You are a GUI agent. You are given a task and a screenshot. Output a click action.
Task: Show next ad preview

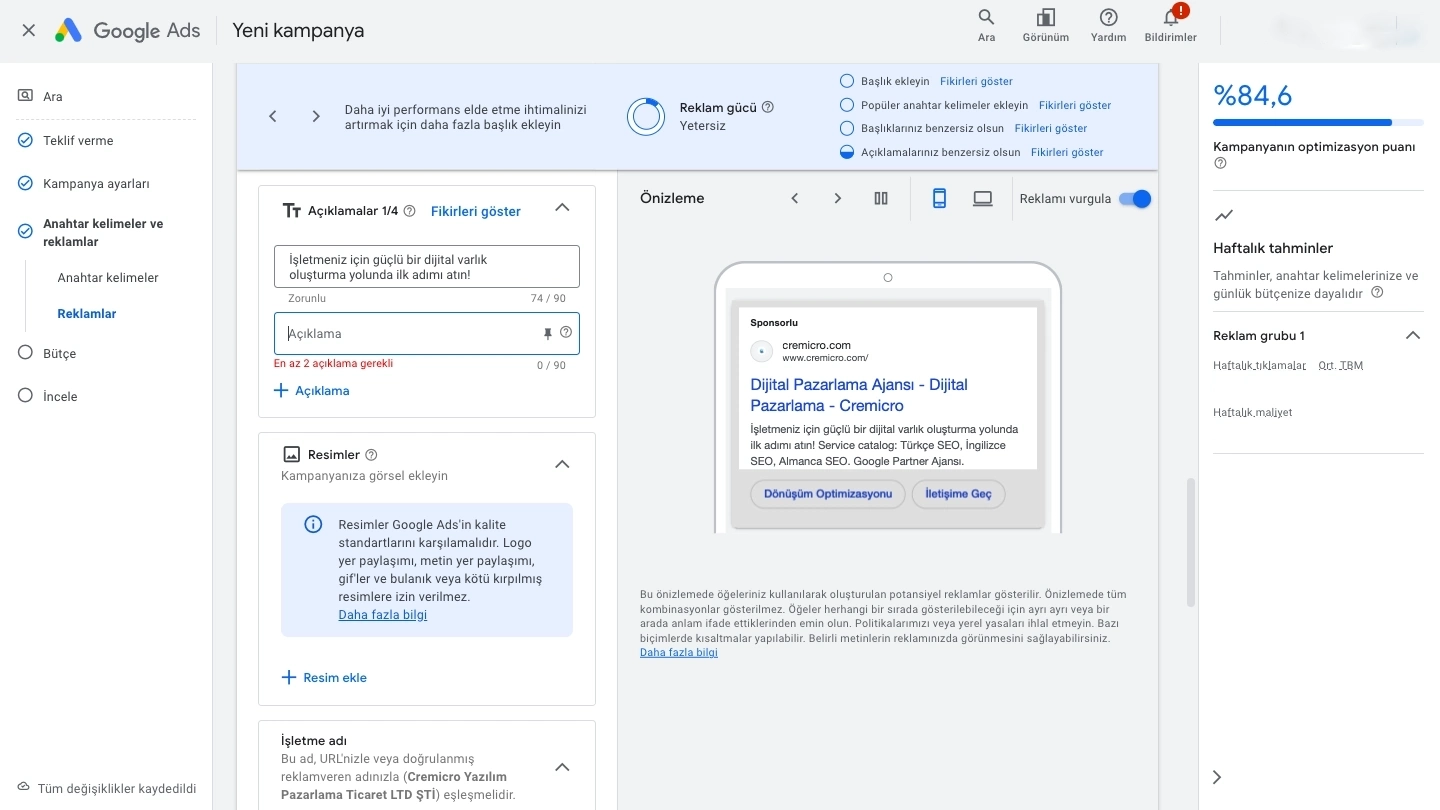838,198
